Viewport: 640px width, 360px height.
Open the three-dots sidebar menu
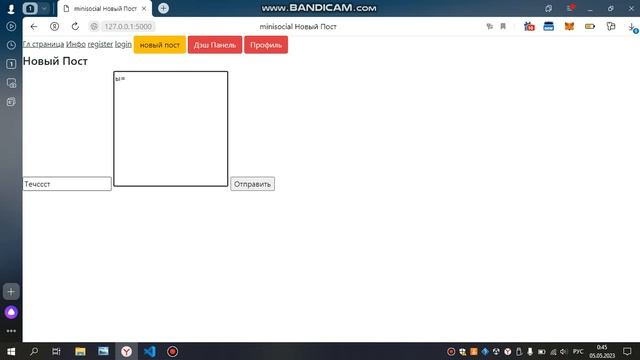pos(11,331)
